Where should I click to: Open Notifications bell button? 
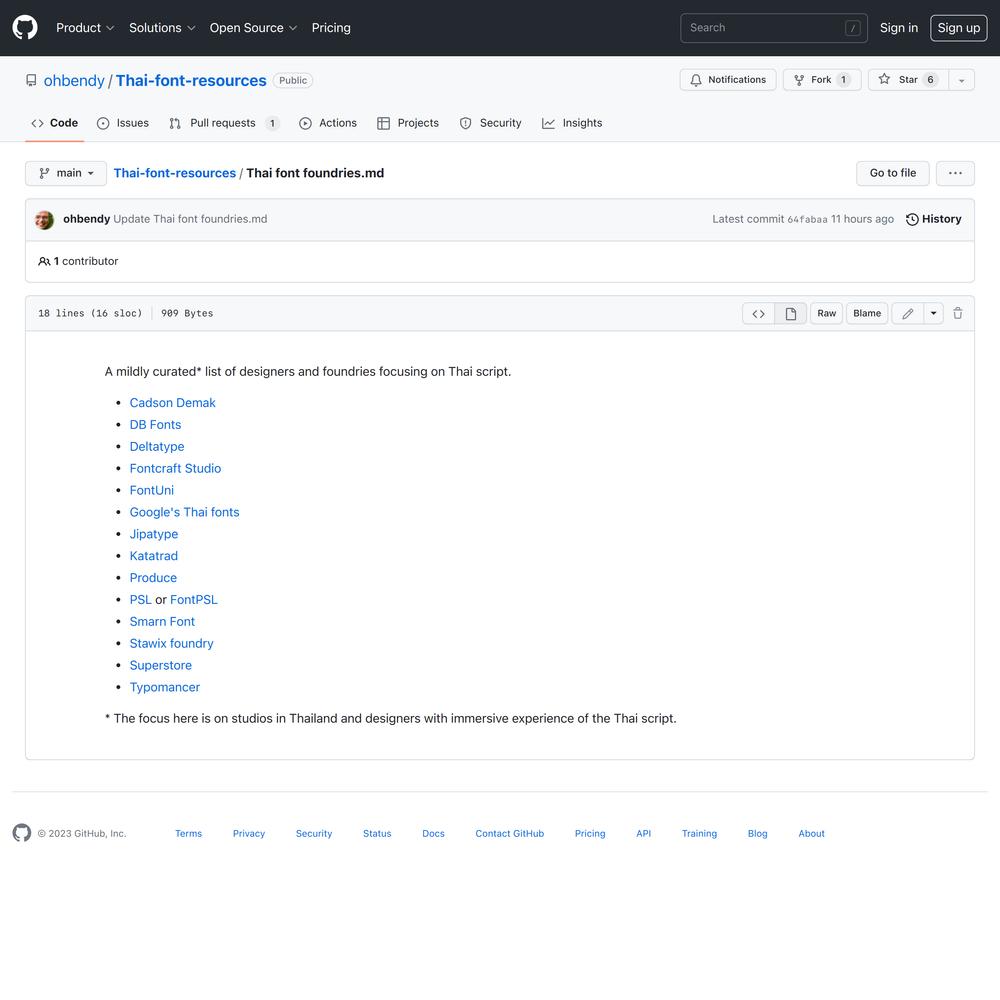tap(727, 80)
